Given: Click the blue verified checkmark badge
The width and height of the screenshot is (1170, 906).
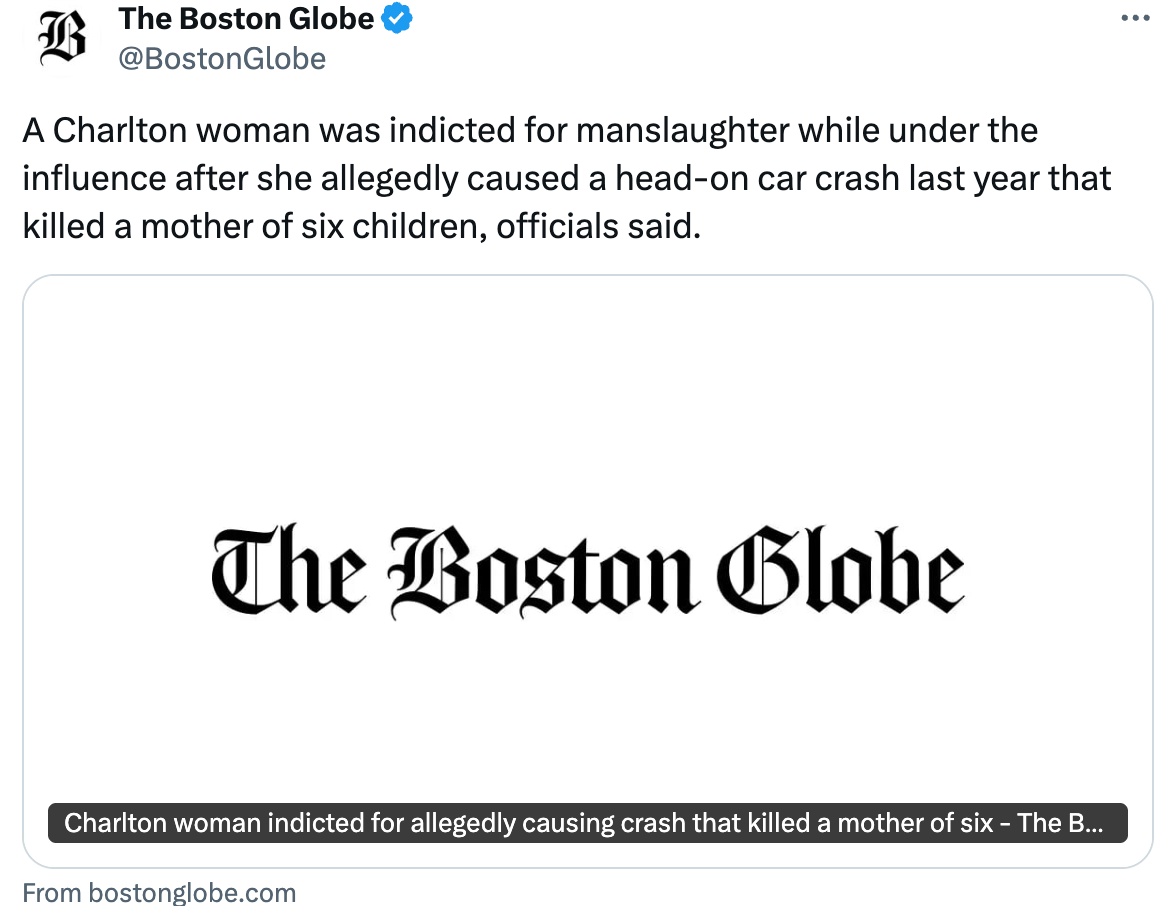Looking at the screenshot, I should (399, 18).
